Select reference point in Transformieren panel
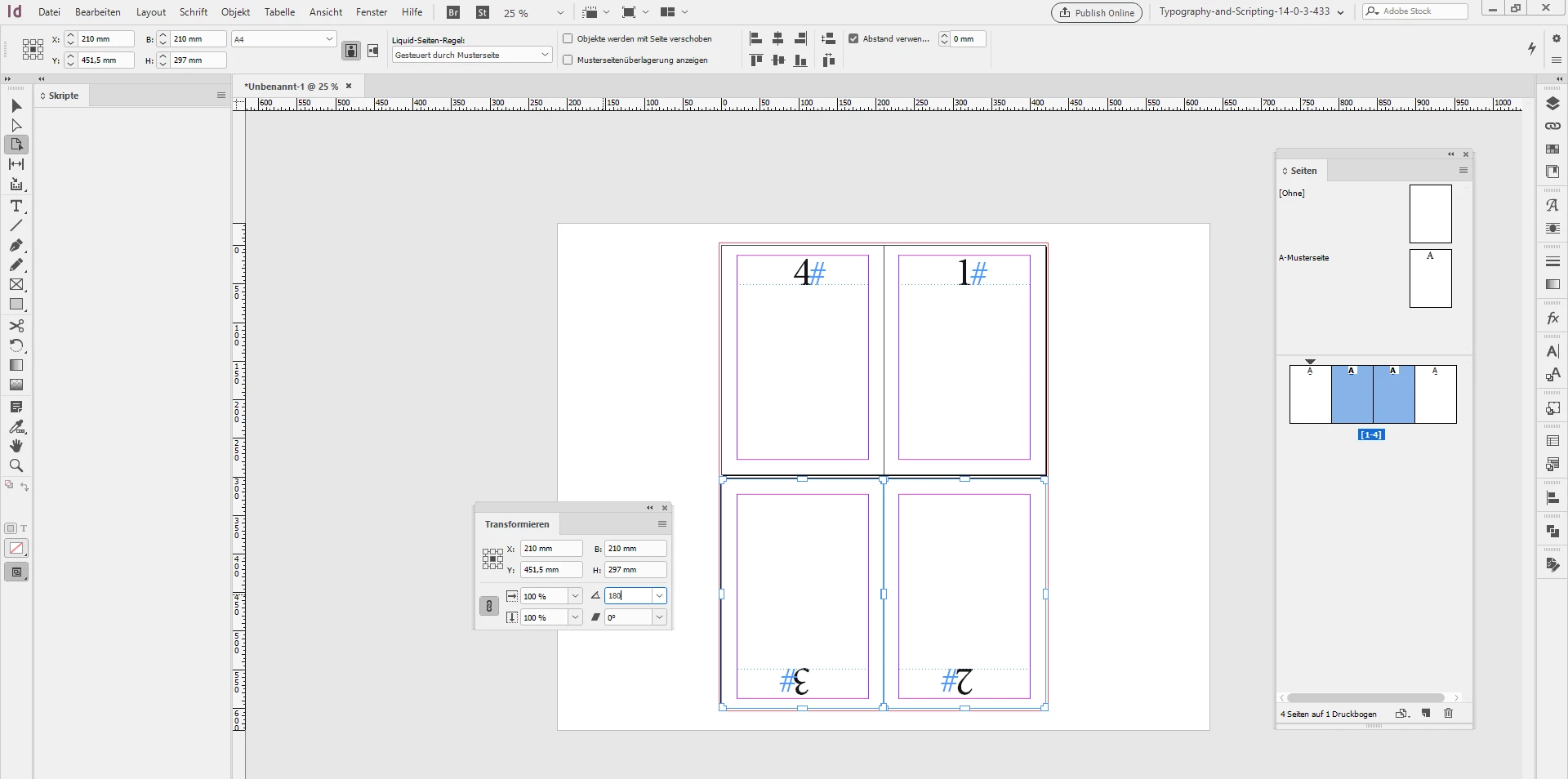The width and height of the screenshot is (1568, 779). (x=492, y=559)
